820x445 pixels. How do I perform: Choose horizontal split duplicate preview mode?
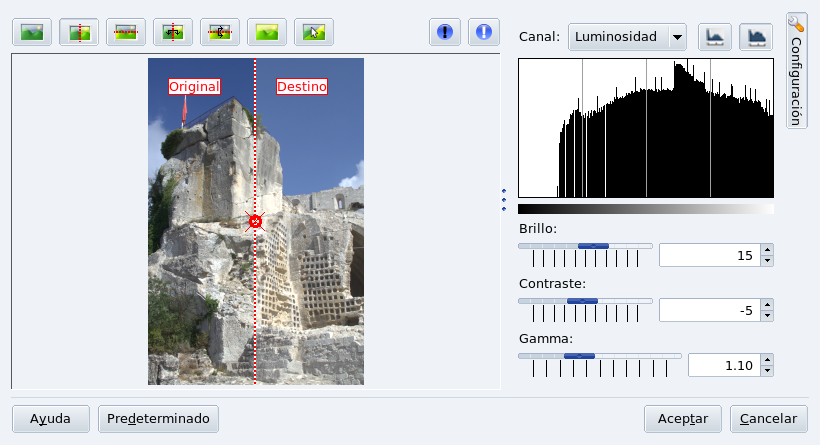tap(220, 32)
